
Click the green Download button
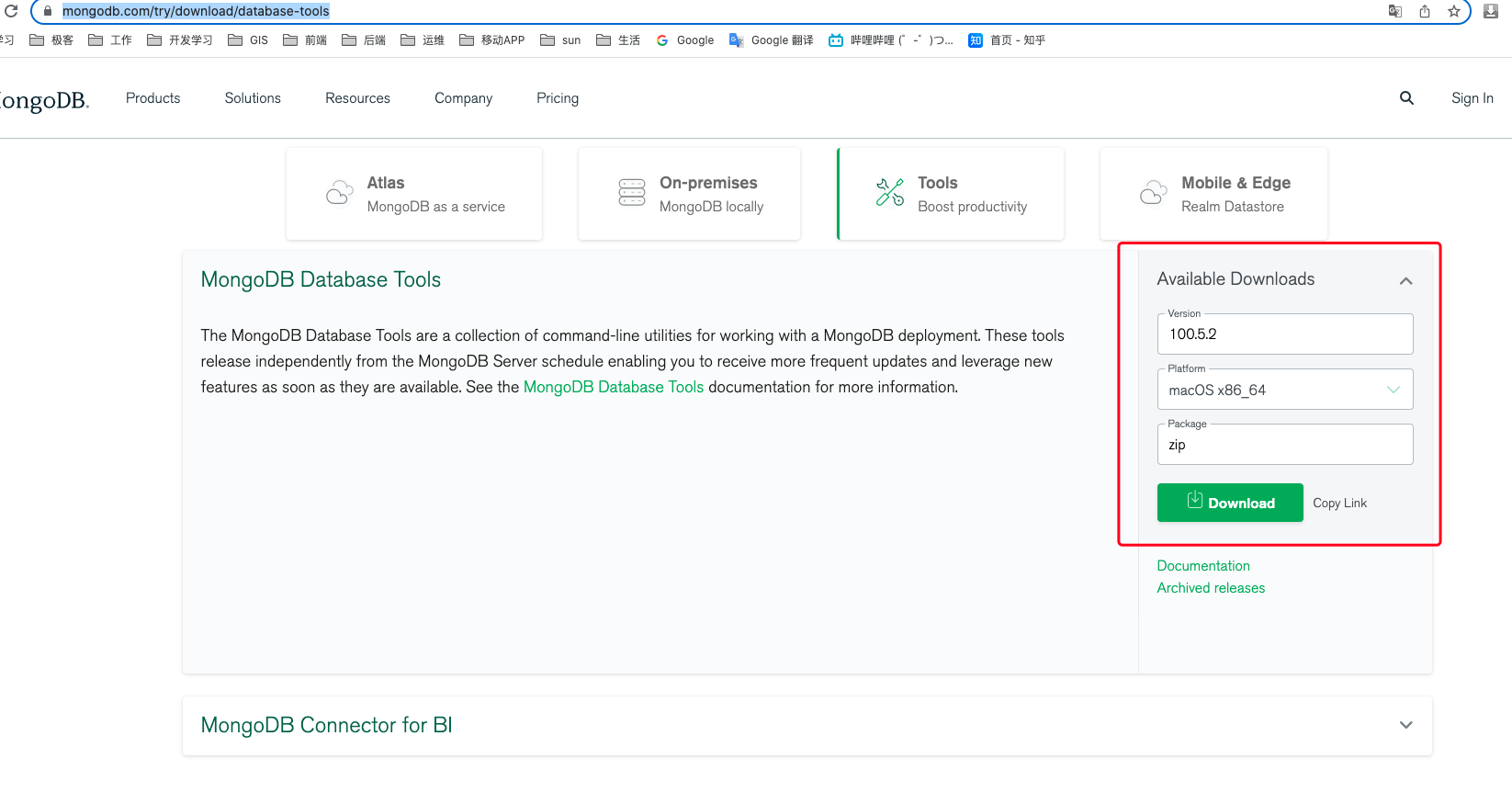(1230, 503)
